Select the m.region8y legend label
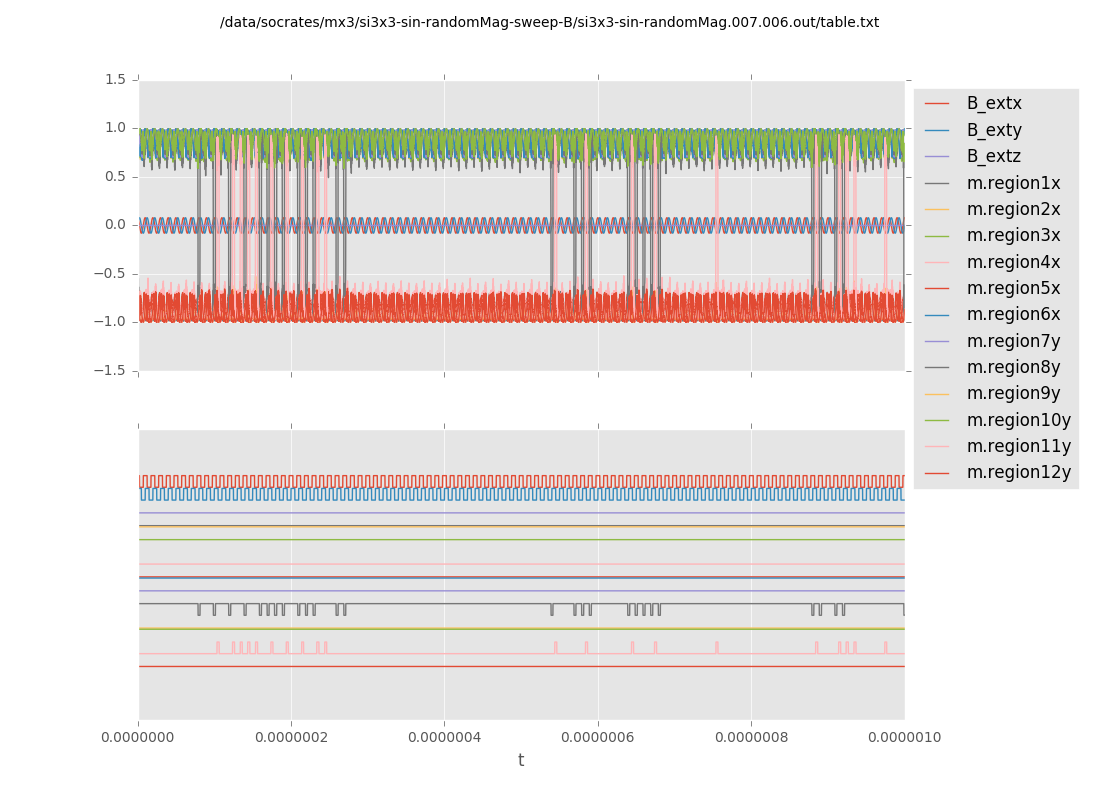1100x800 pixels. coord(1013,367)
